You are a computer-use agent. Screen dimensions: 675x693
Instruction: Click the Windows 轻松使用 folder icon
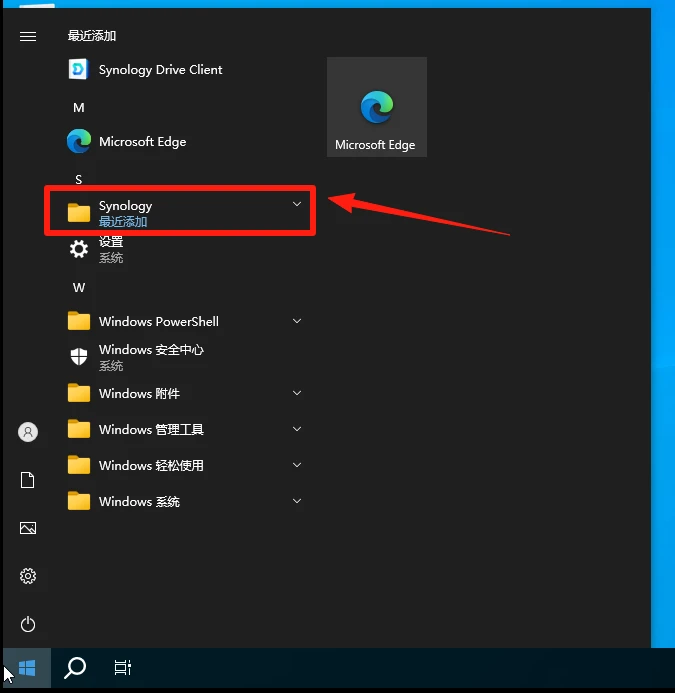click(79, 465)
